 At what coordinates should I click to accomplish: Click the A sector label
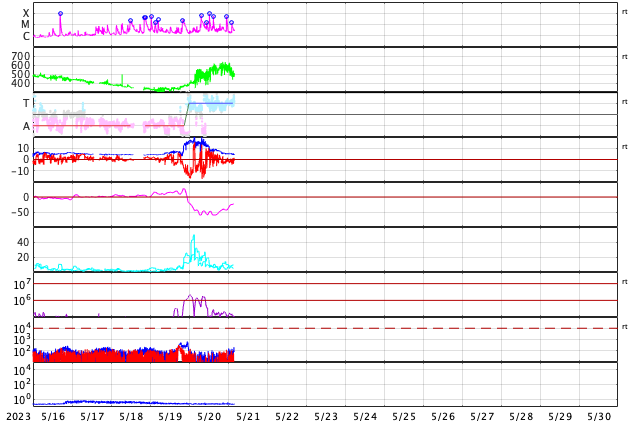click(x=26, y=127)
